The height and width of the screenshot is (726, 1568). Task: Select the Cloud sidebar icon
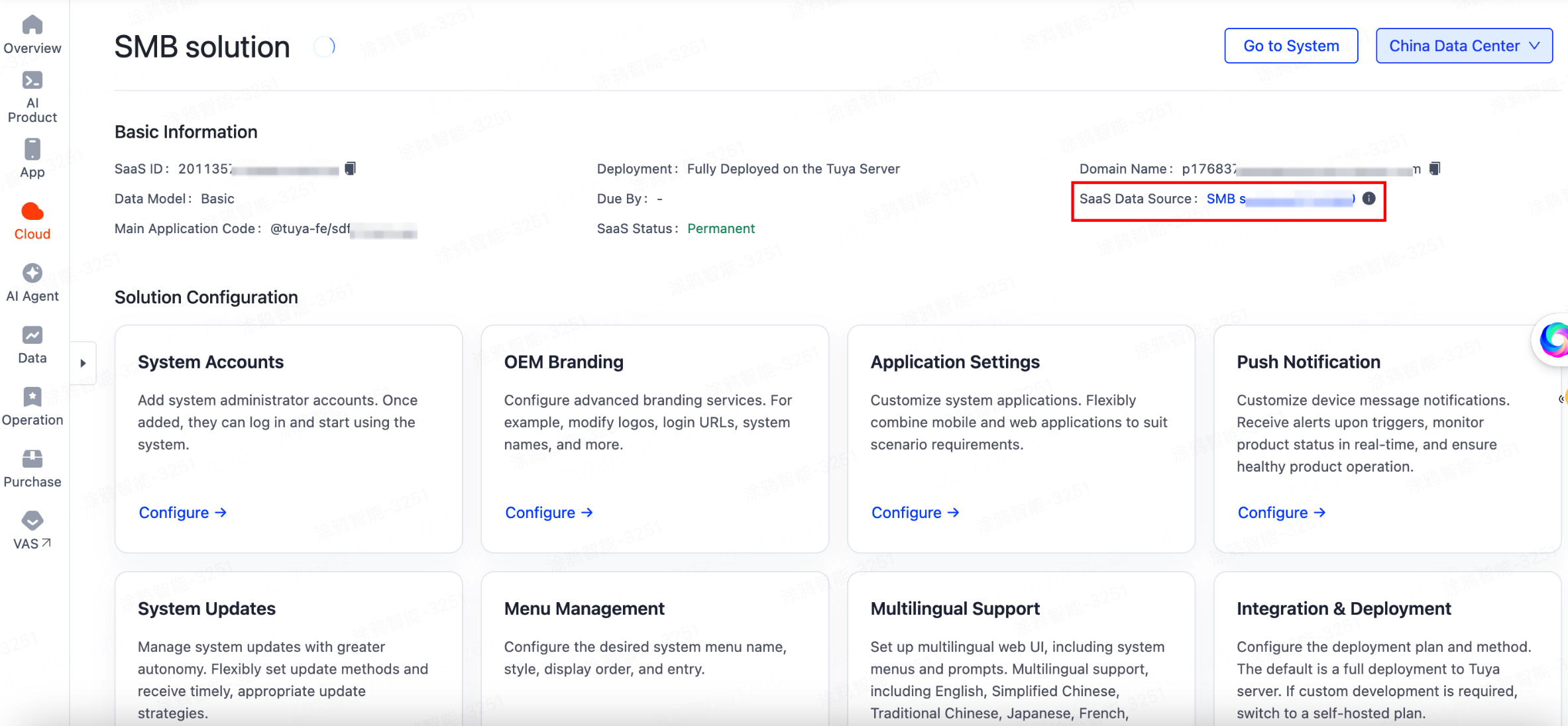[32, 212]
